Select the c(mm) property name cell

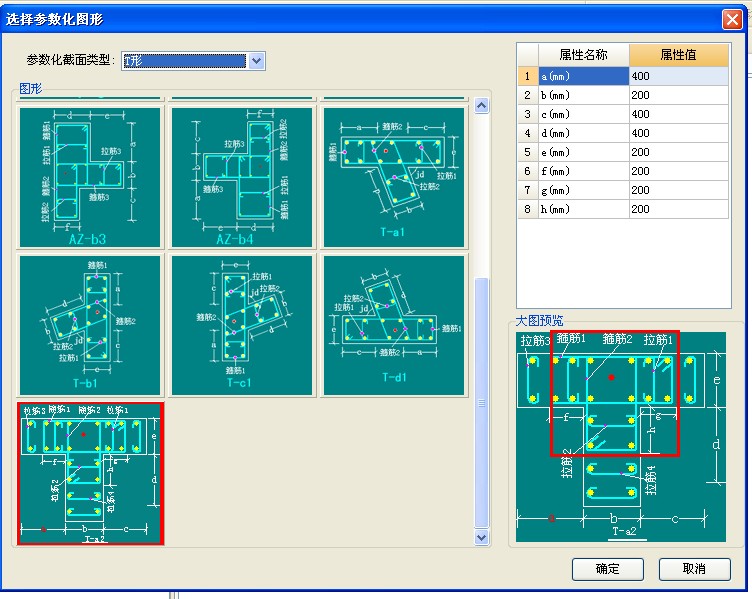(584, 114)
